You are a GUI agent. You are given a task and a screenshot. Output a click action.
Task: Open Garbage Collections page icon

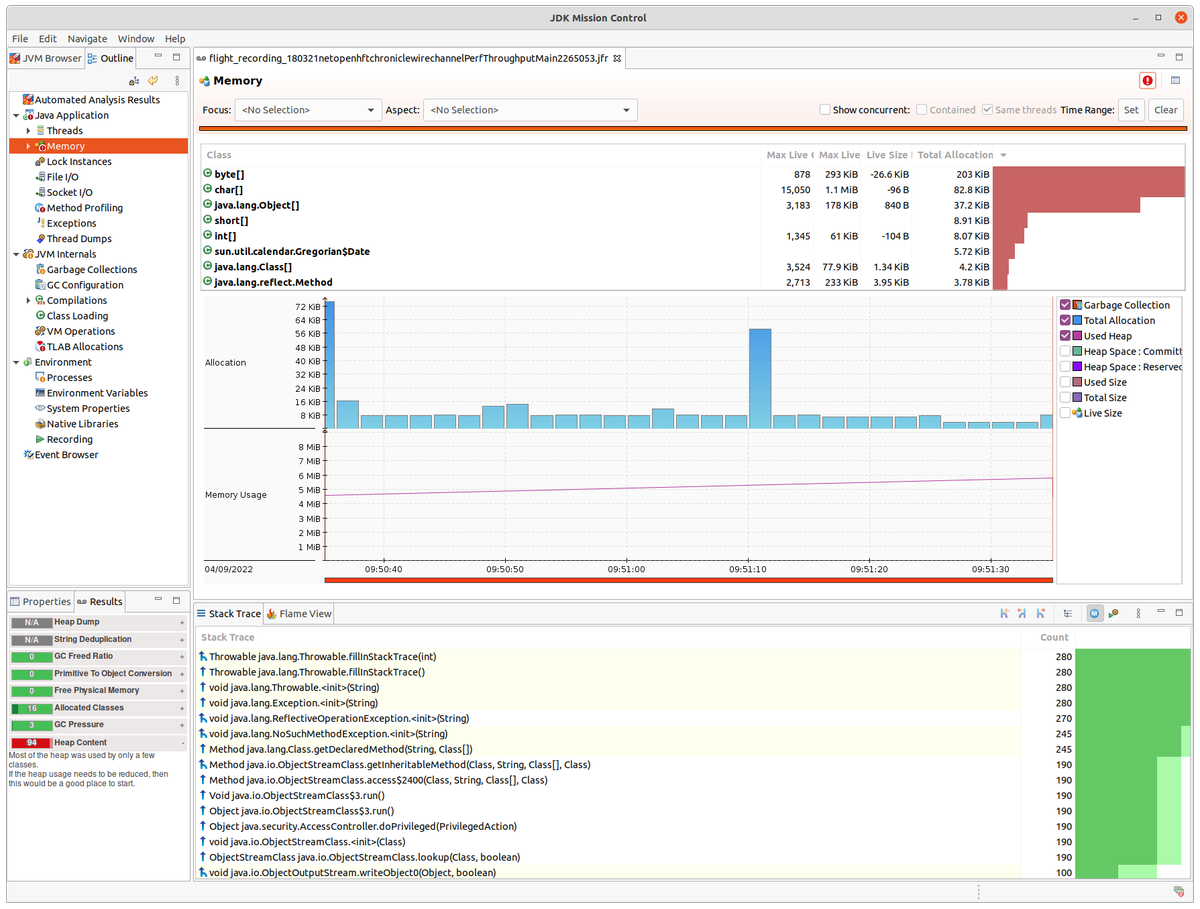40,270
